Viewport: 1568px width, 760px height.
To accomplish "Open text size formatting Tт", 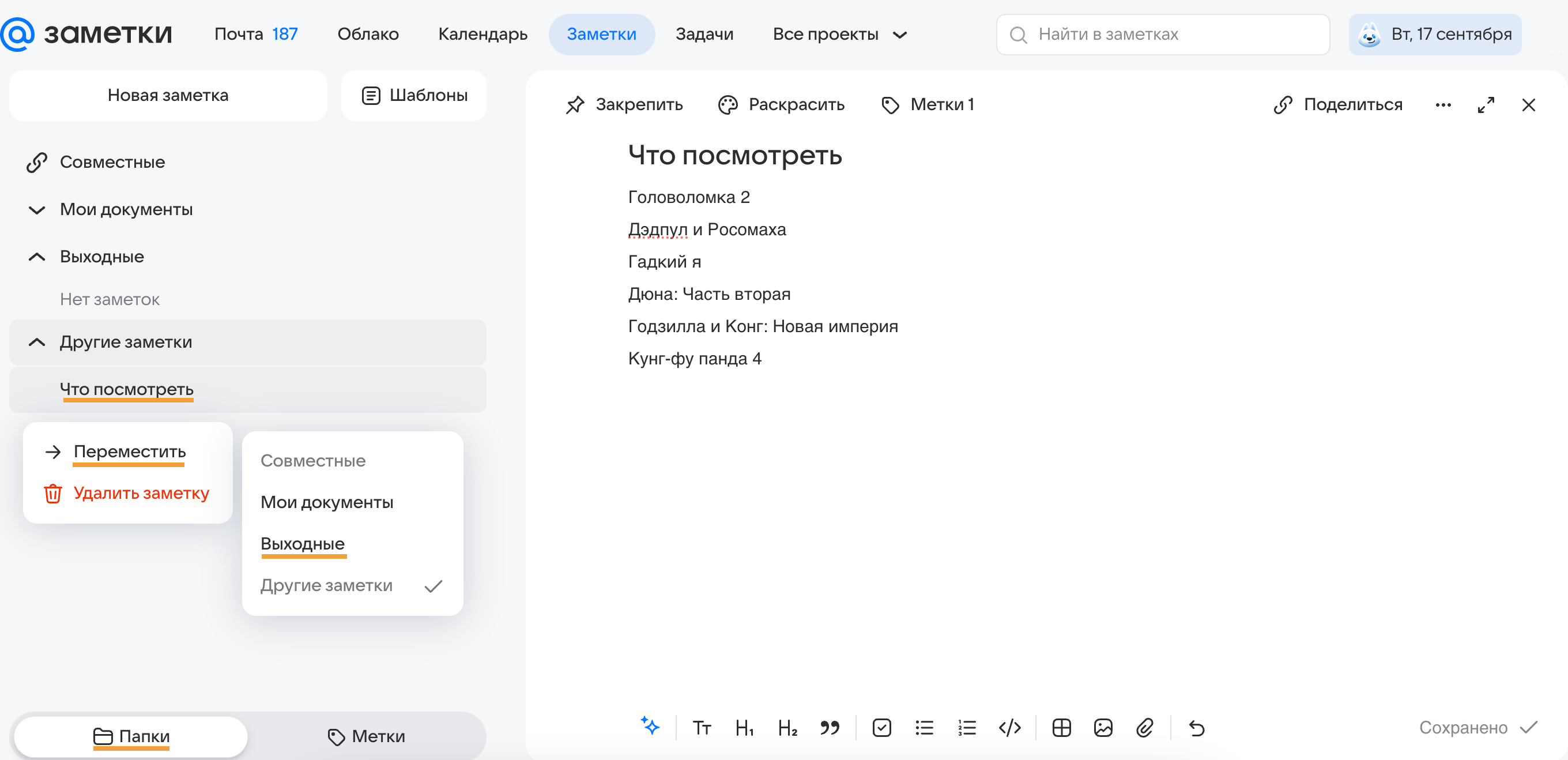I will click(702, 728).
